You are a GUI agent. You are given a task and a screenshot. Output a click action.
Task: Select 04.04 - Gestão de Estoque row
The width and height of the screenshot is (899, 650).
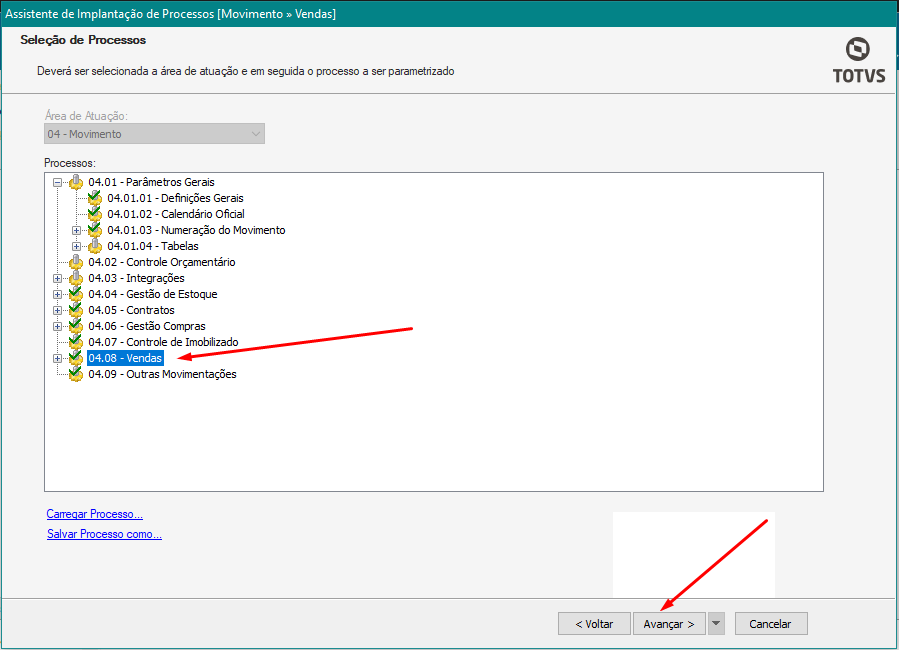coord(153,294)
